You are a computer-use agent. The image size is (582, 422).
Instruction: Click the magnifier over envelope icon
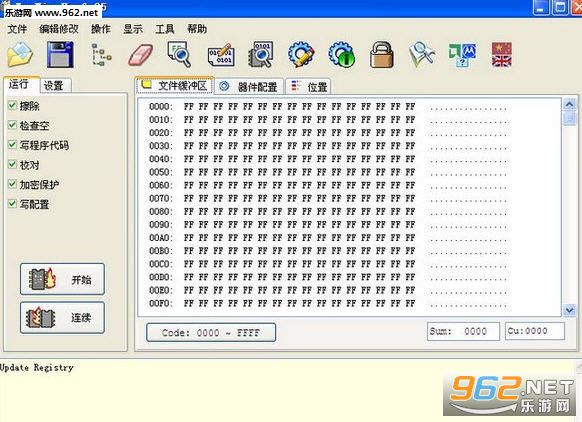click(x=422, y=55)
